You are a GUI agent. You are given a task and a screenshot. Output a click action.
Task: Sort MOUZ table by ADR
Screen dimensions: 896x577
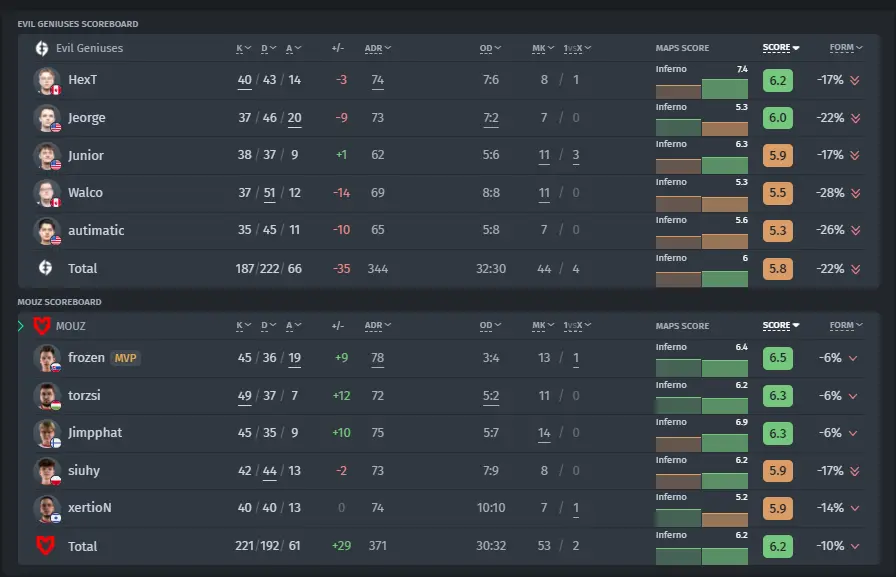tap(378, 326)
